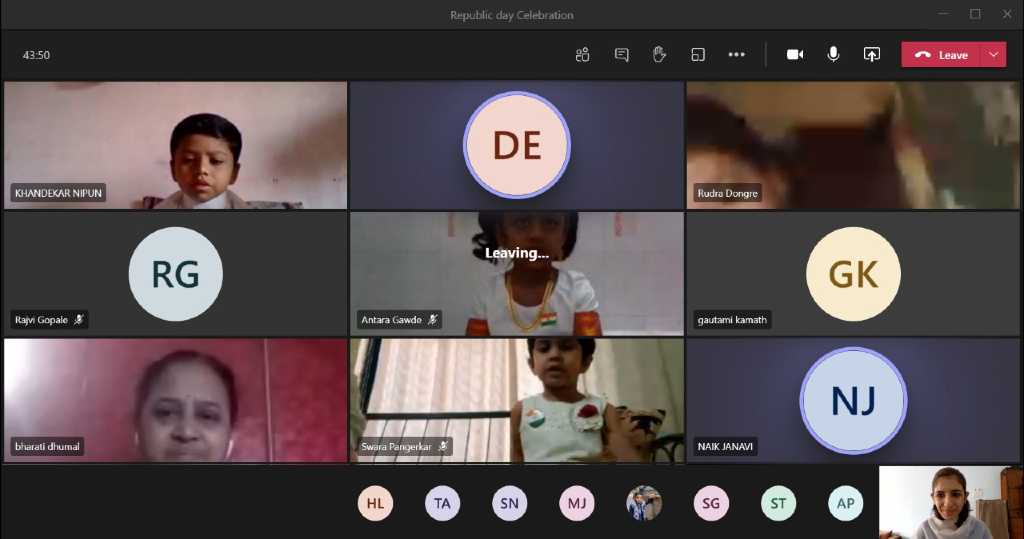Click the TA participant avatar
This screenshot has height=539, width=1024.
[x=442, y=503]
